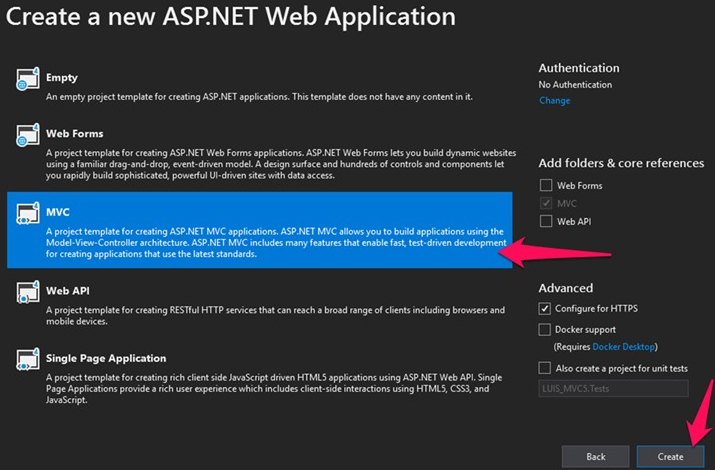Viewport: 715px width, 470px height.
Task: Click the Empty template icon
Action: pos(27,81)
